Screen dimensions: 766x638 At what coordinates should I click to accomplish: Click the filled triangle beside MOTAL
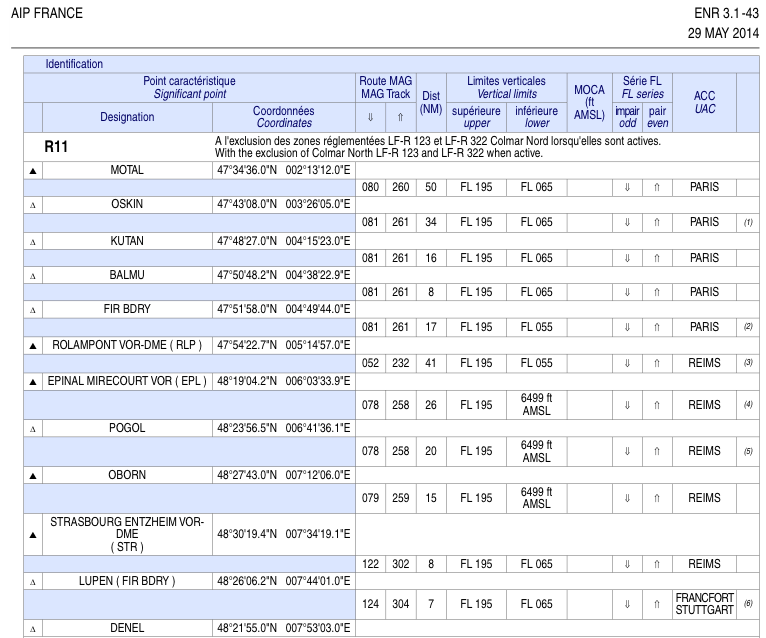tap(33, 171)
